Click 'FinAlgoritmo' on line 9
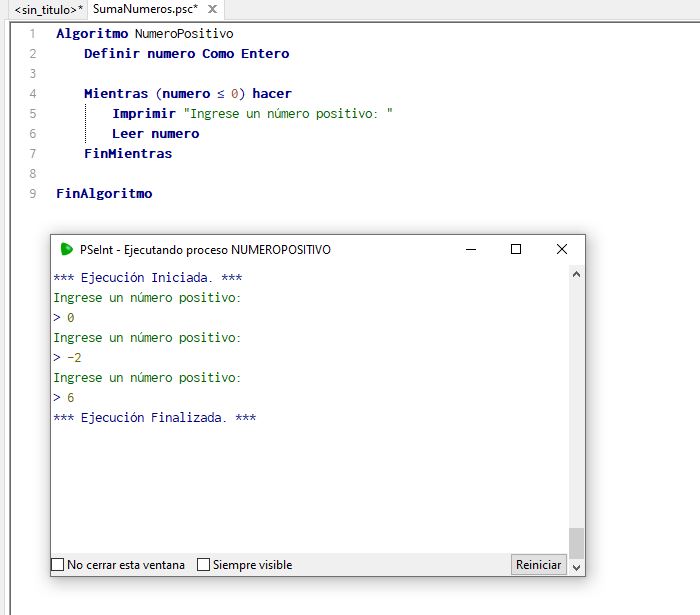This screenshot has height=615, width=700. coord(104,194)
